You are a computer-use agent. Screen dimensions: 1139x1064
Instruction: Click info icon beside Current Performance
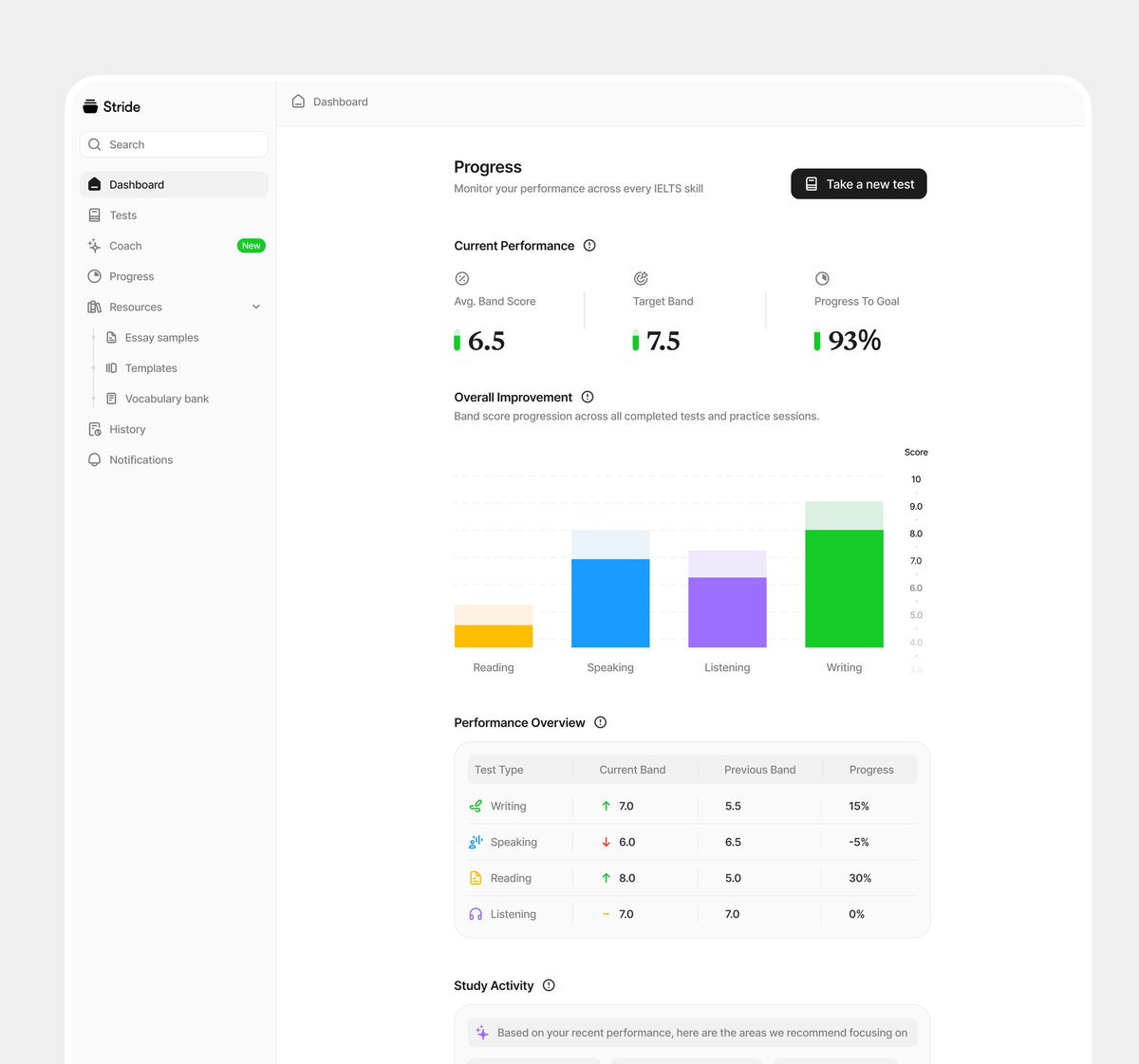pyautogui.click(x=589, y=246)
